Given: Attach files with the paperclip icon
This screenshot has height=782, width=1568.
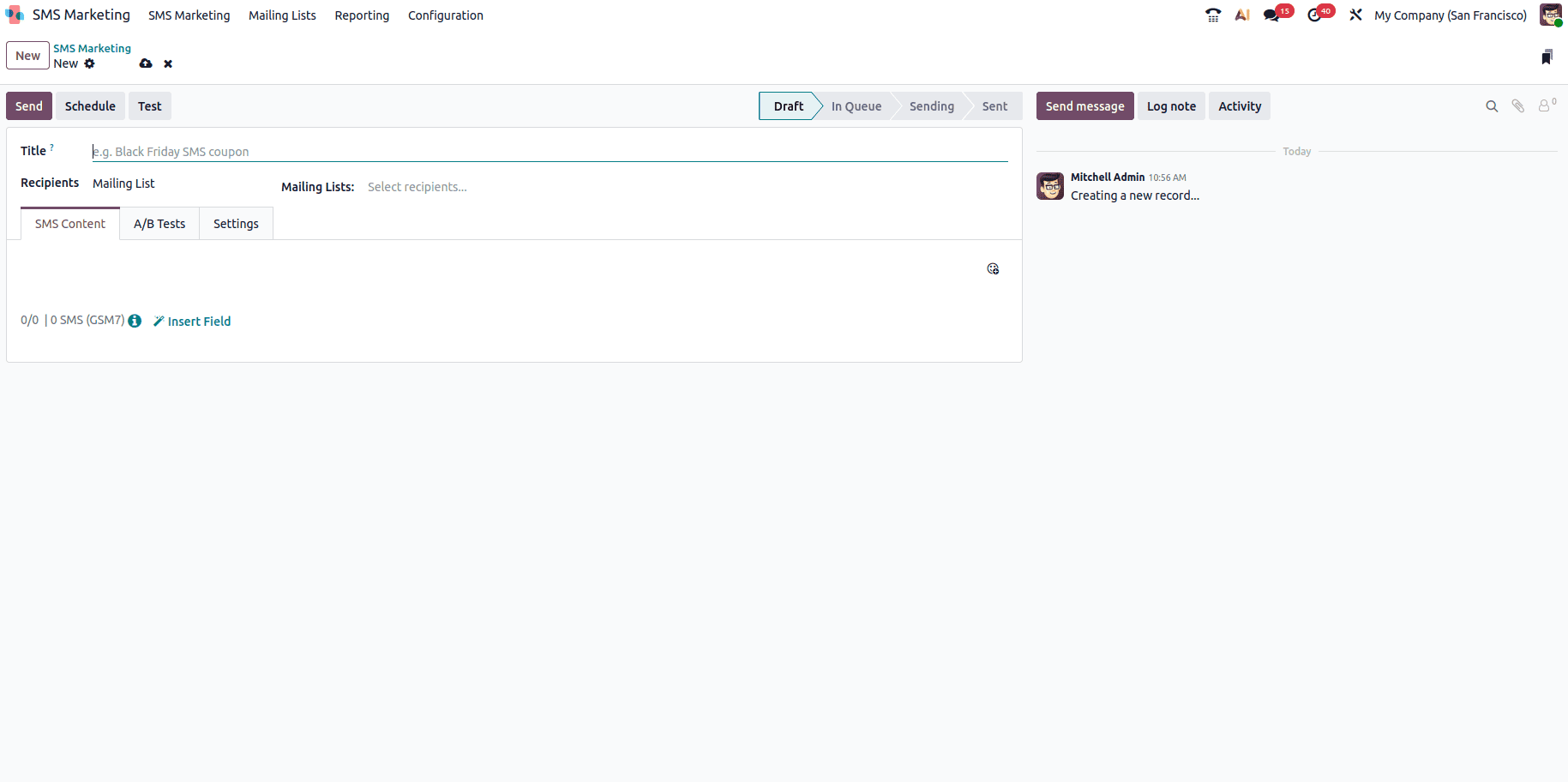Looking at the screenshot, I should coord(1518,106).
